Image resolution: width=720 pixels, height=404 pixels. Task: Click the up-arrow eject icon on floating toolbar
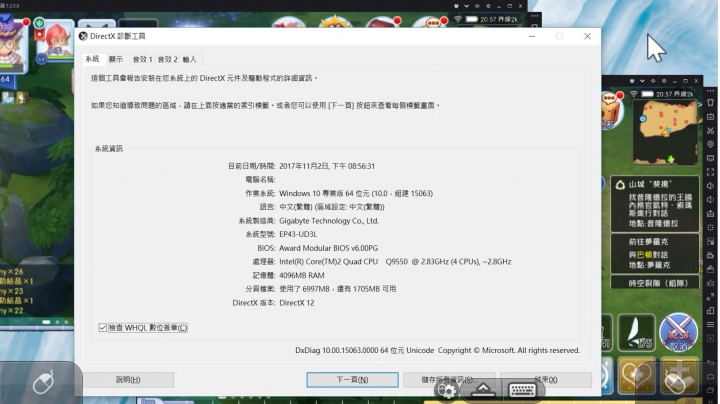[x=483, y=390]
